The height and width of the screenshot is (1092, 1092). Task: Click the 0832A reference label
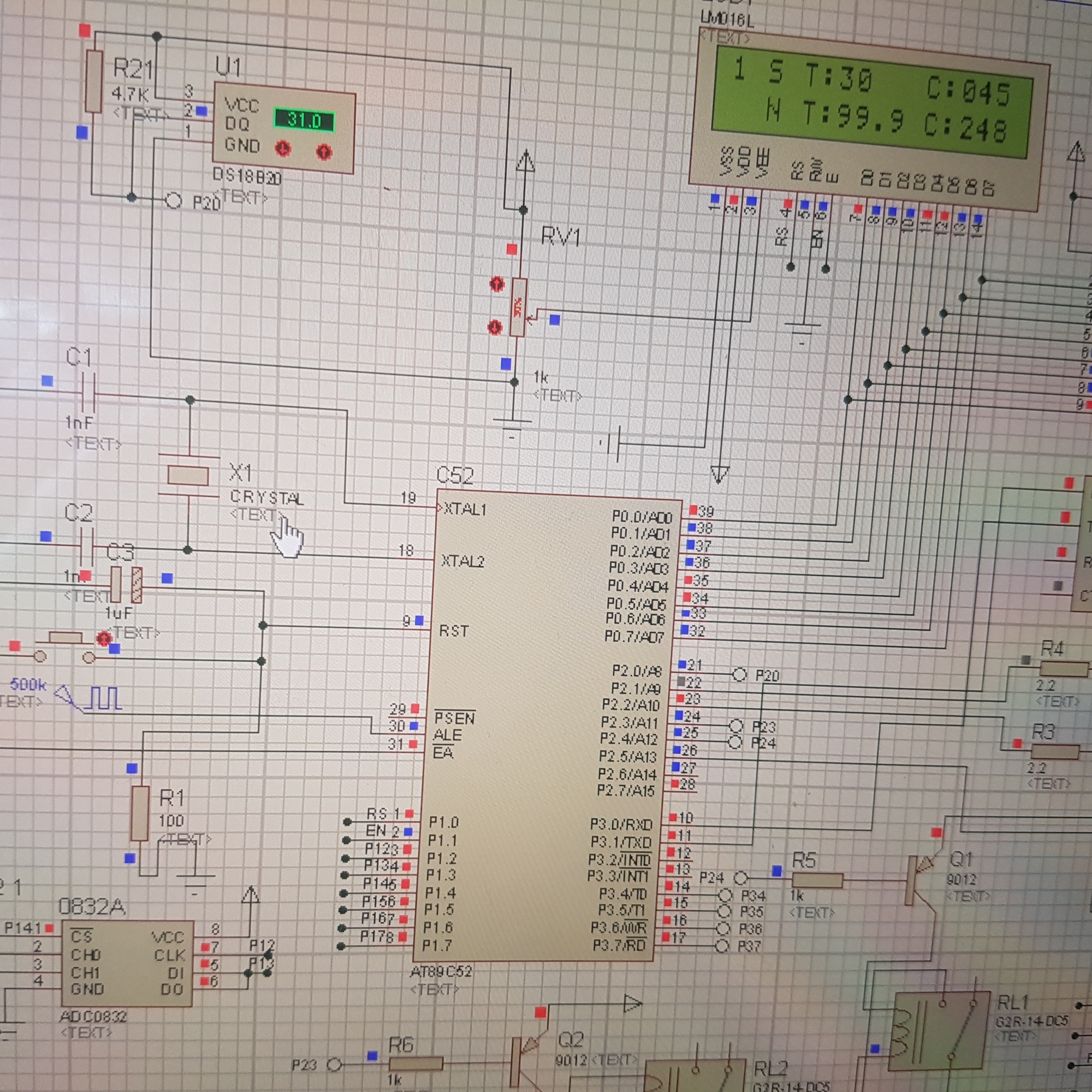[92, 906]
